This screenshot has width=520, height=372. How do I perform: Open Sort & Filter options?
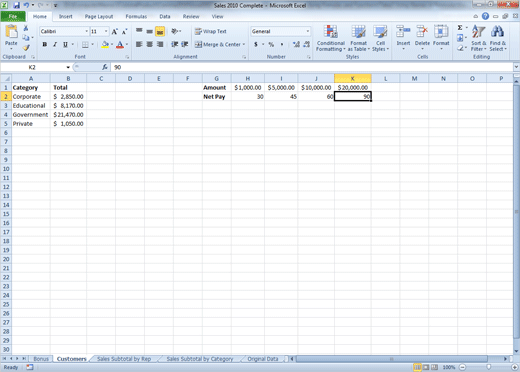pos(479,38)
